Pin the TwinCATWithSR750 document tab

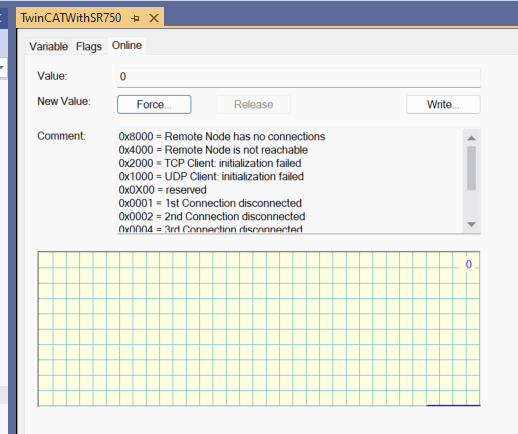point(135,18)
